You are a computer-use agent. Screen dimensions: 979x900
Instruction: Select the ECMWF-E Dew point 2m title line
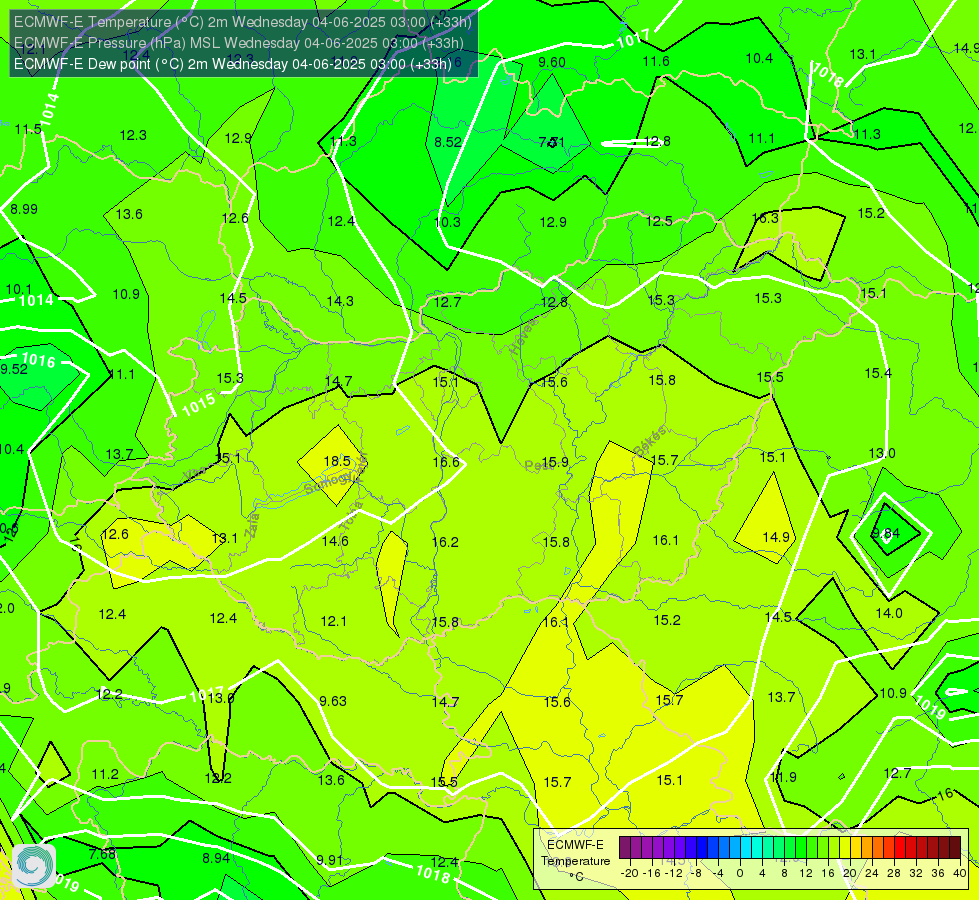click(232, 64)
